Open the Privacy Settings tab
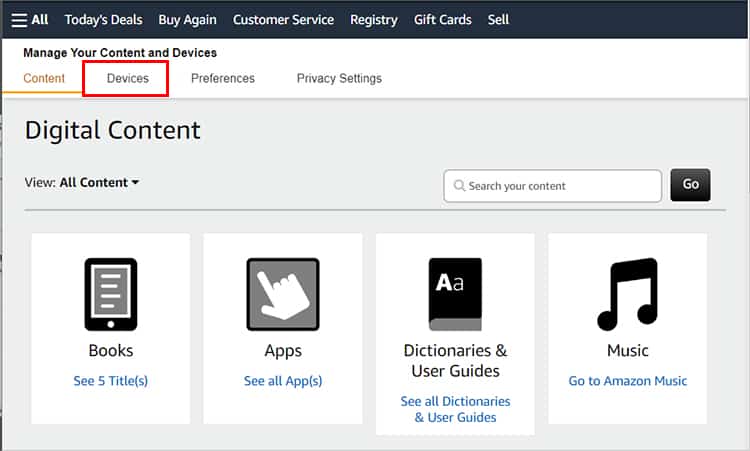The width and height of the screenshot is (750, 451). (339, 78)
